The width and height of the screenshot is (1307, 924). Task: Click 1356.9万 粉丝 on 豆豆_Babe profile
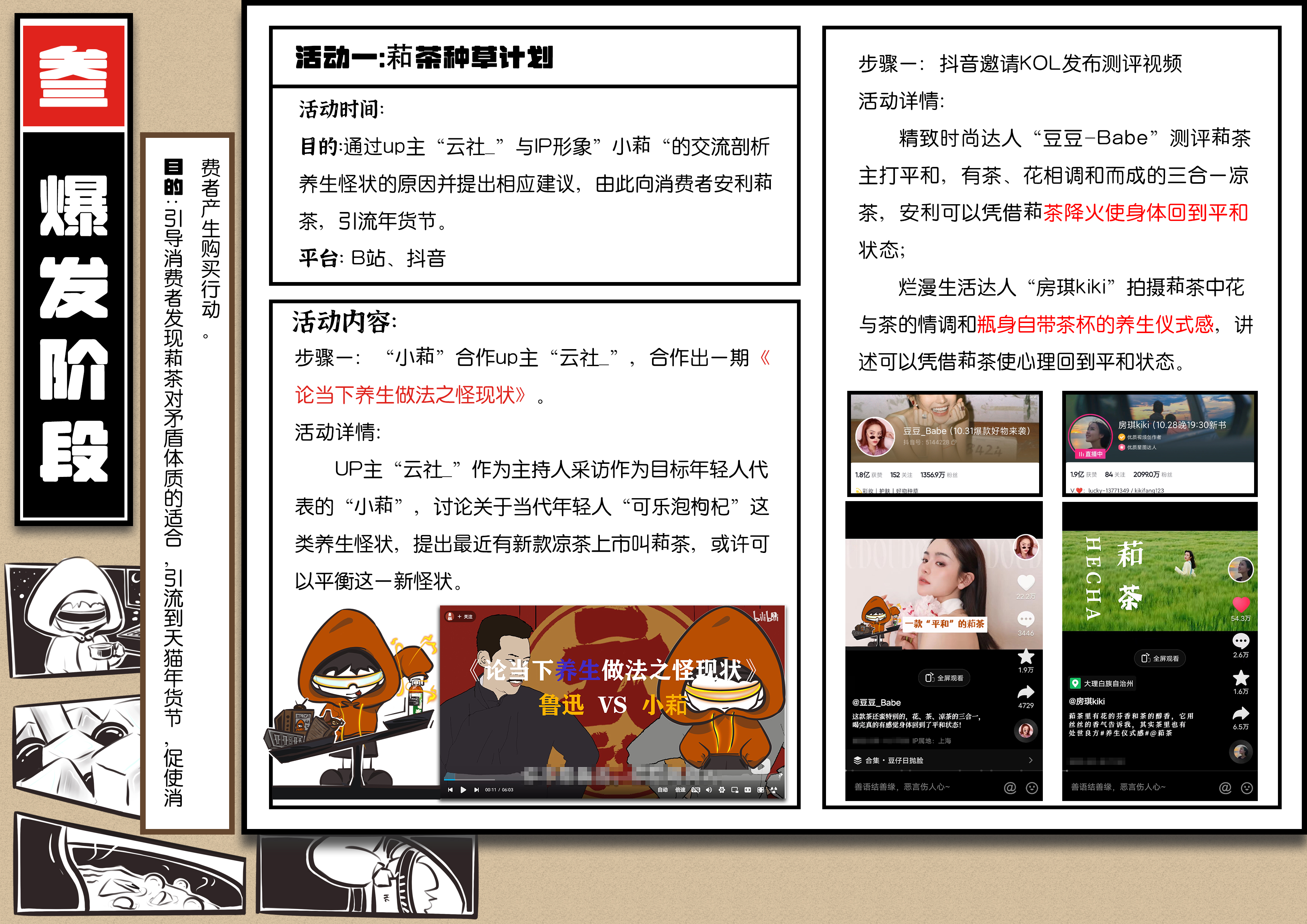[x=939, y=475]
